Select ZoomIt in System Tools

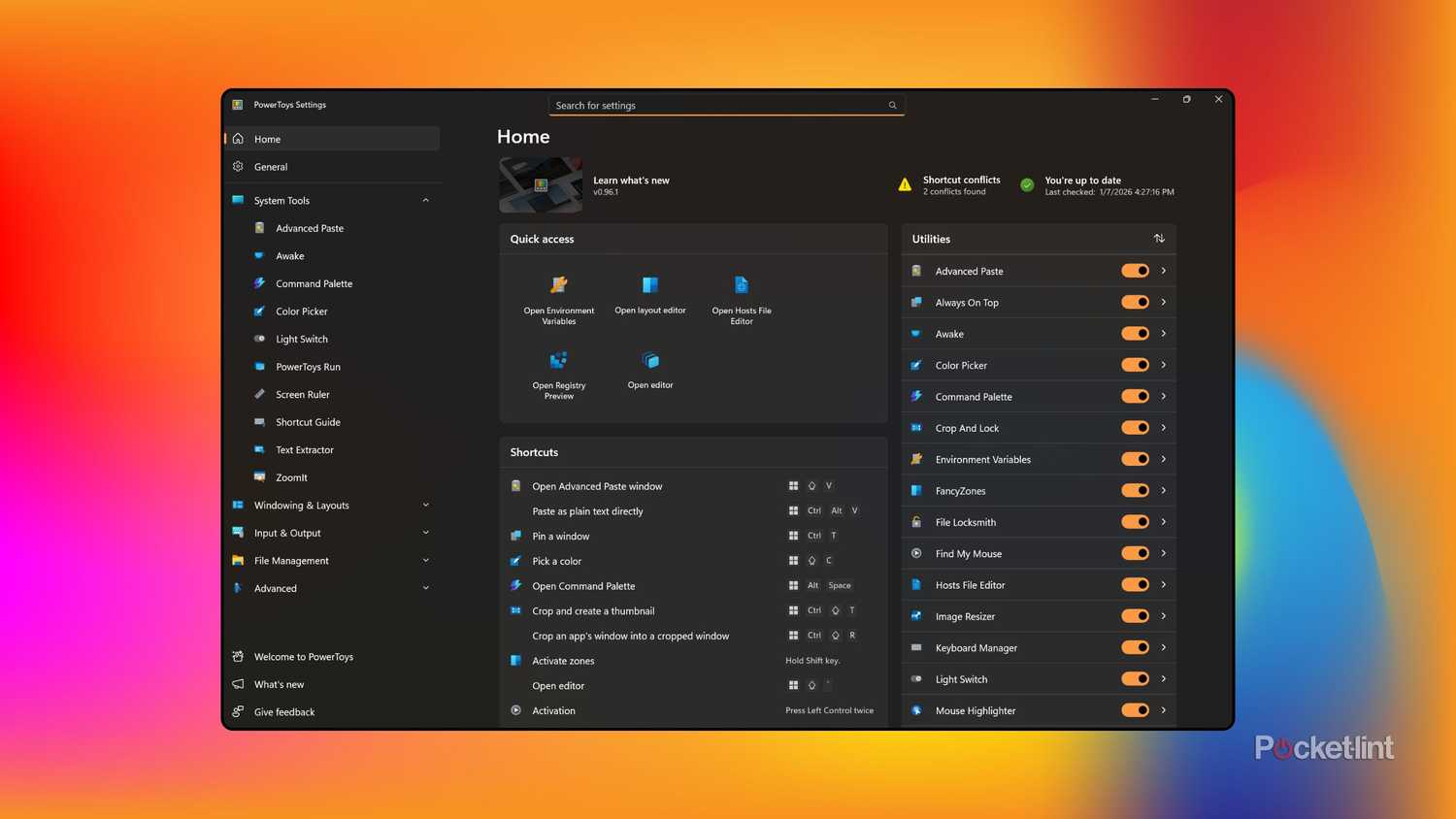point(291,476)
